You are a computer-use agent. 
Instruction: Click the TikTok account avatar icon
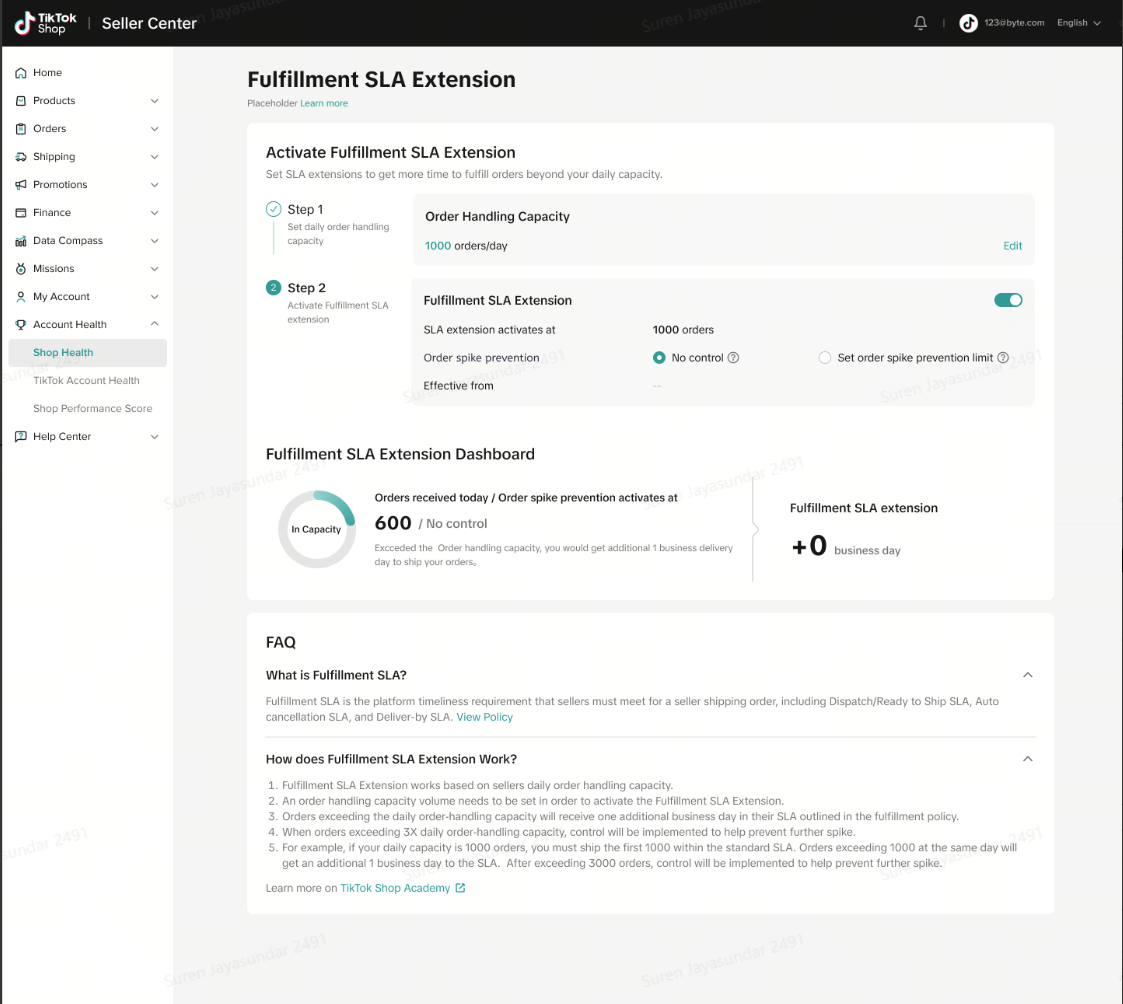click(x=968, y=23)
